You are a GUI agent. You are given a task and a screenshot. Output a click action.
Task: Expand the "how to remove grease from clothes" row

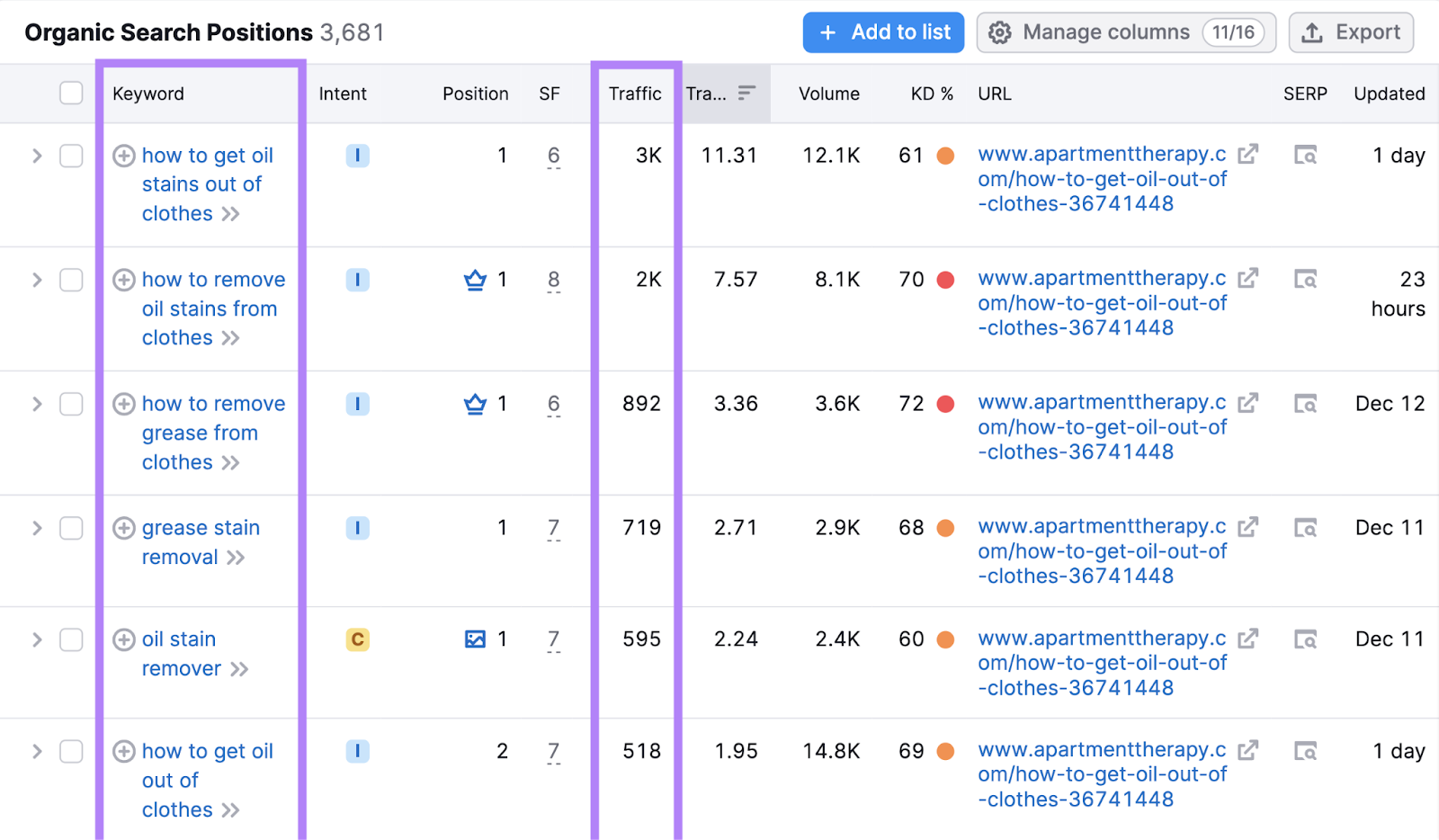[x=37, y=404]
